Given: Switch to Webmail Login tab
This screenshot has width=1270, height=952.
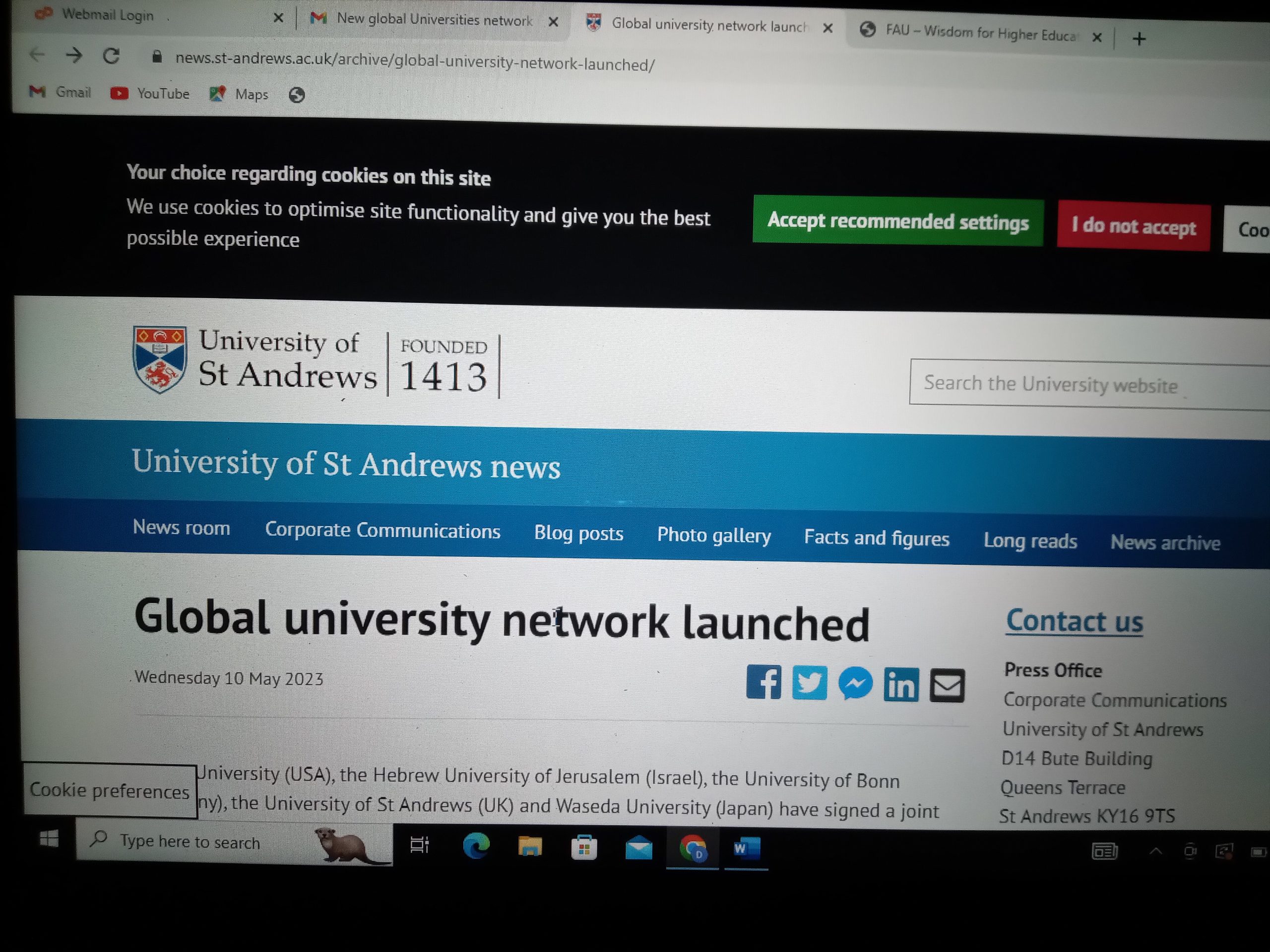Looking at the screenshot, I should 108,15.
